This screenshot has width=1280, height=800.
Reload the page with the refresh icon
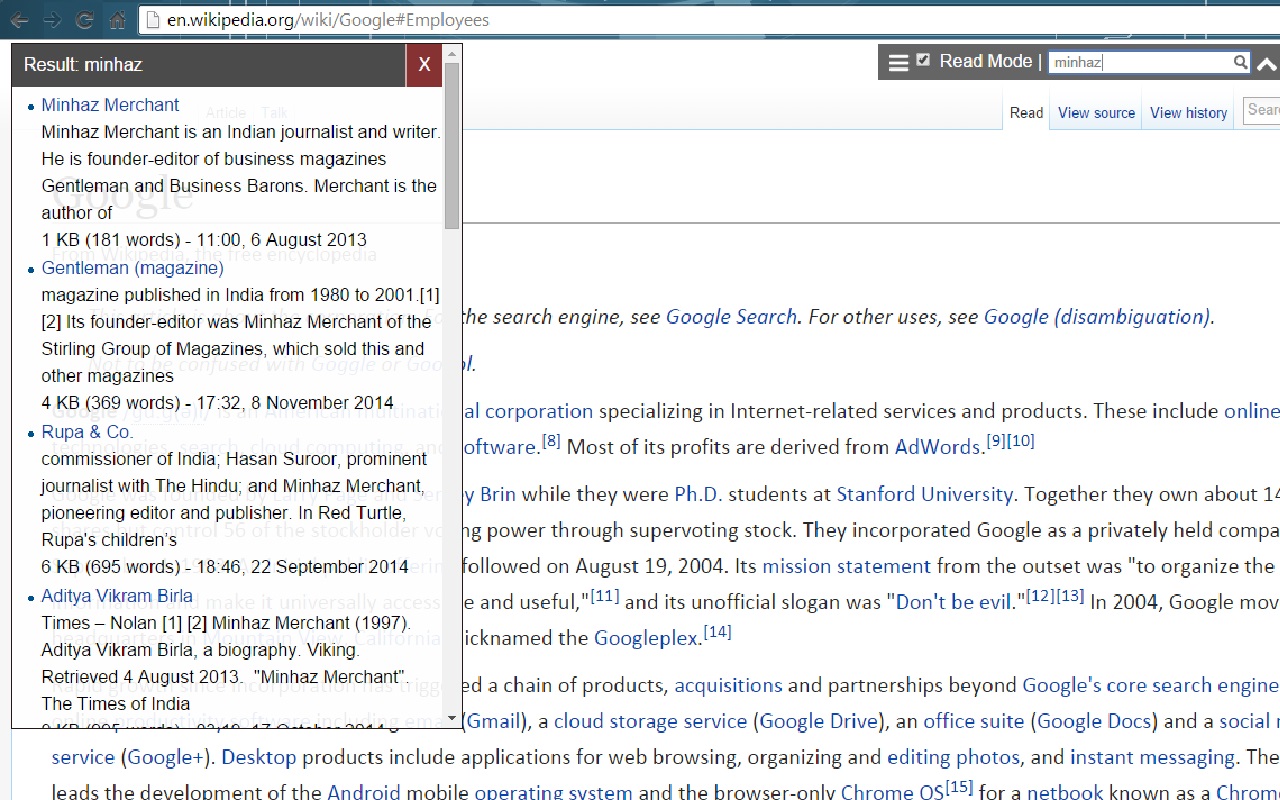(85, 20)
